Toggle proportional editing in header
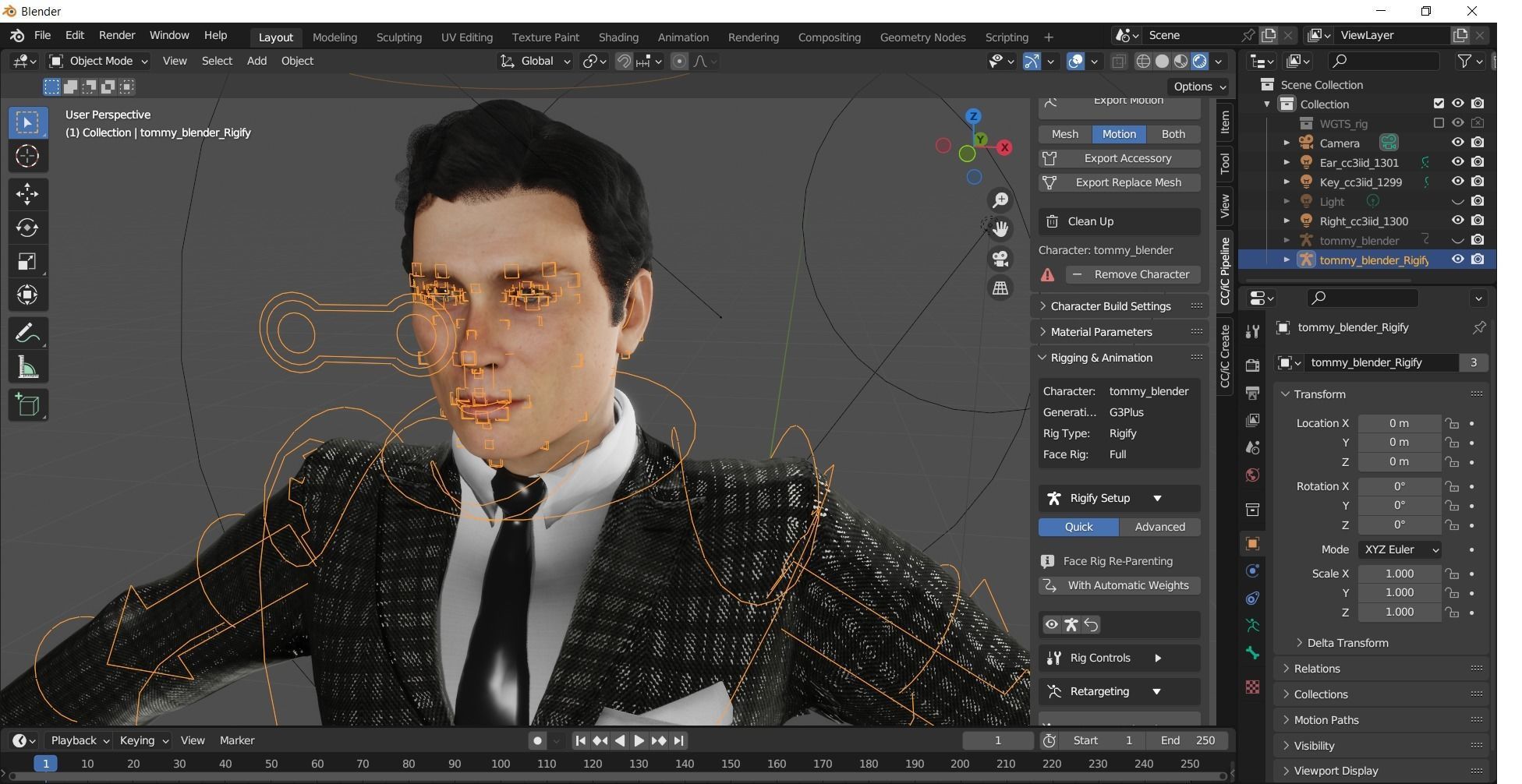This screenshot has height=784, width=1522. pyautogui.click(x=680, y=62)
